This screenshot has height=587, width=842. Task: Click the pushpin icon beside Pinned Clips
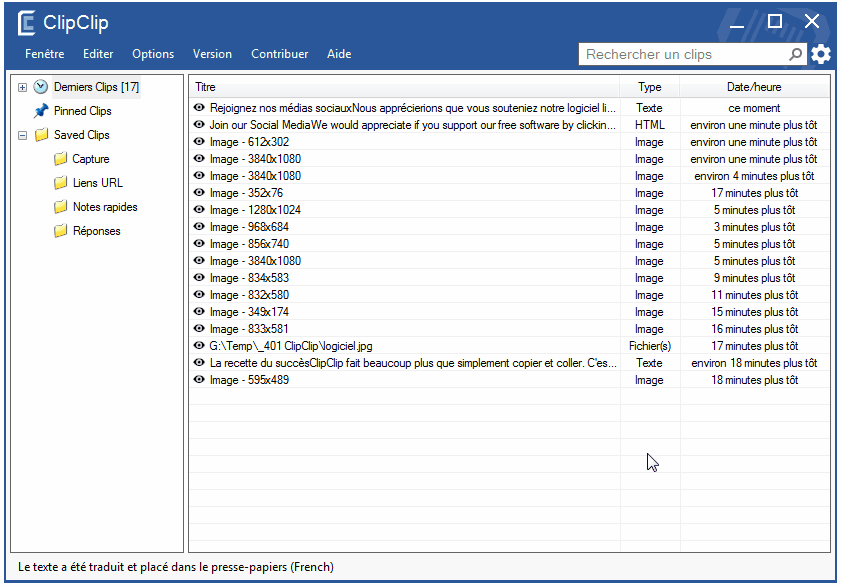(41, 111)
